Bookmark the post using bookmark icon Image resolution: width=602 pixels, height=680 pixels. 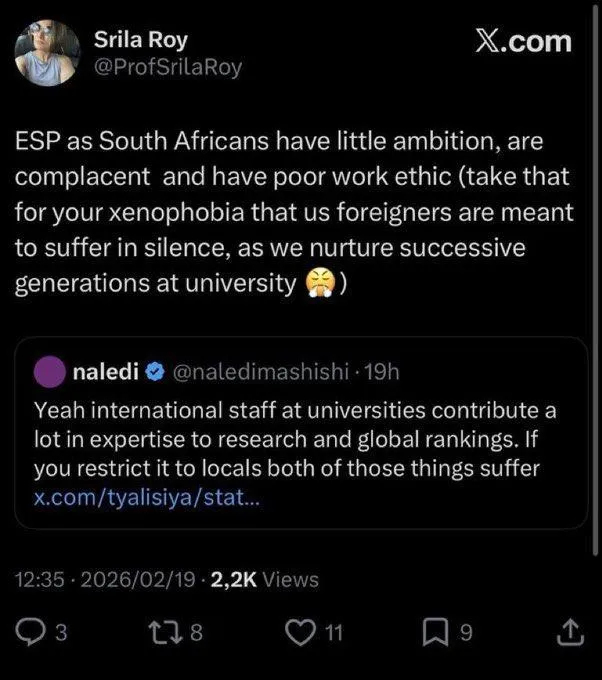[436, 632]
